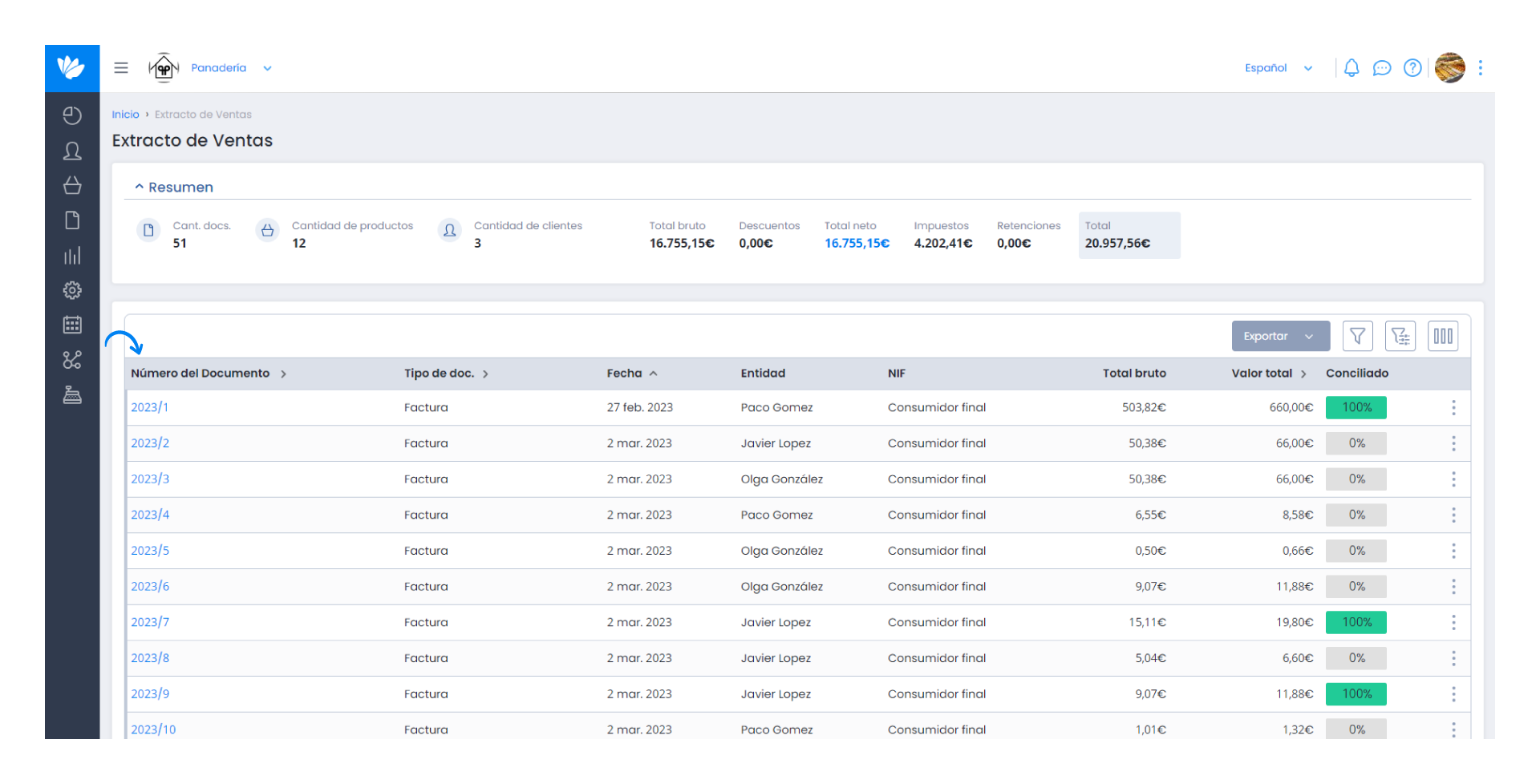Open the calendar sidebar icon

[x=72, y=325]
